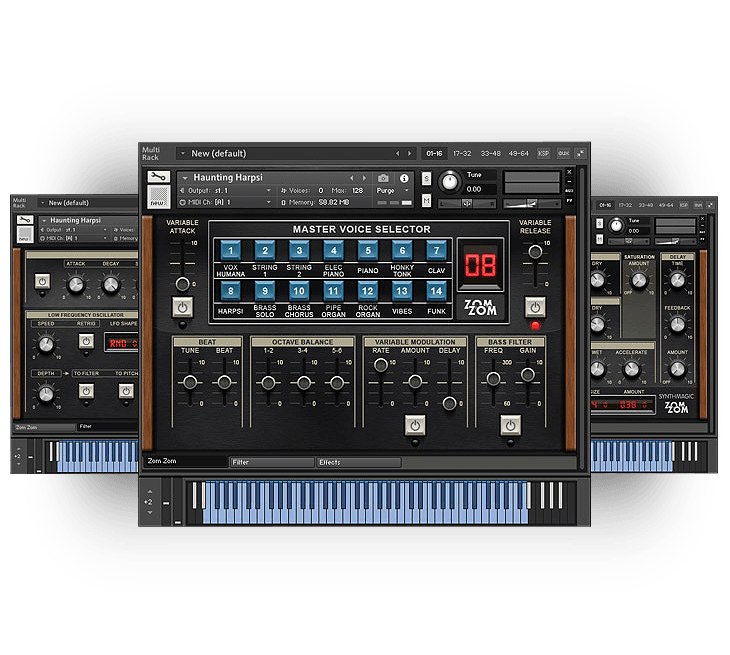Select voice 13 Vibes

pyautogui.click(x=402, y=291)
